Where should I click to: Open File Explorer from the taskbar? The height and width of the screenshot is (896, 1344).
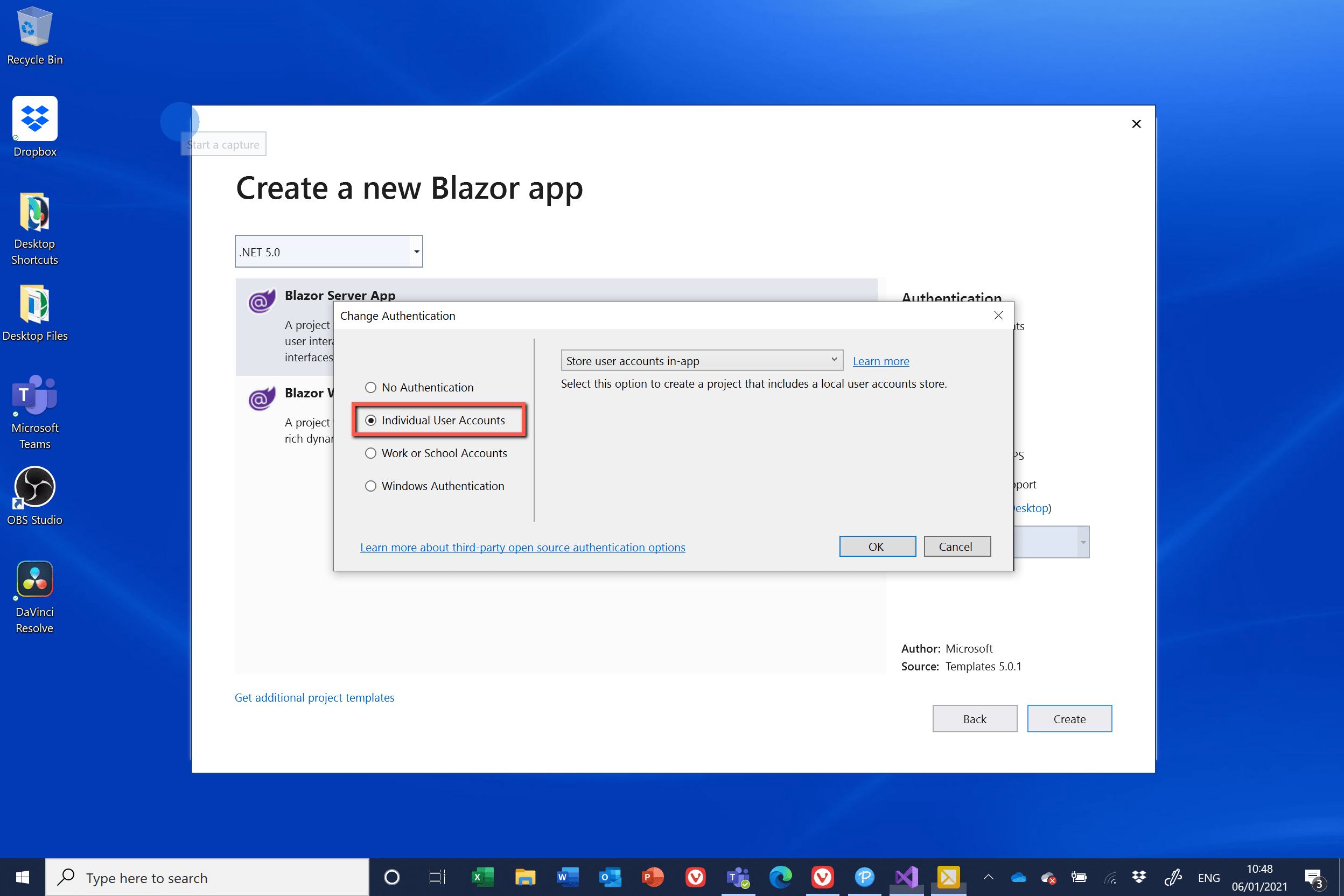click(x=525, y=877)
